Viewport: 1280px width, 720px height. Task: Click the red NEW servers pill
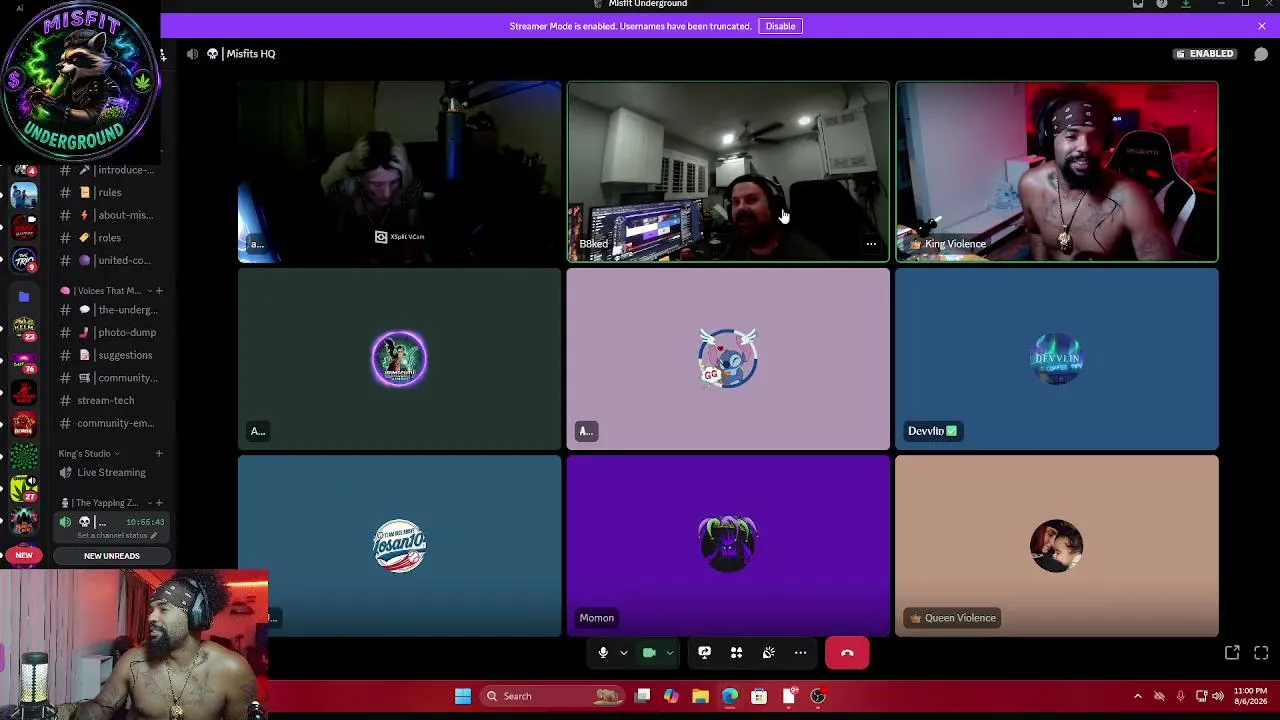coord(23,555)
